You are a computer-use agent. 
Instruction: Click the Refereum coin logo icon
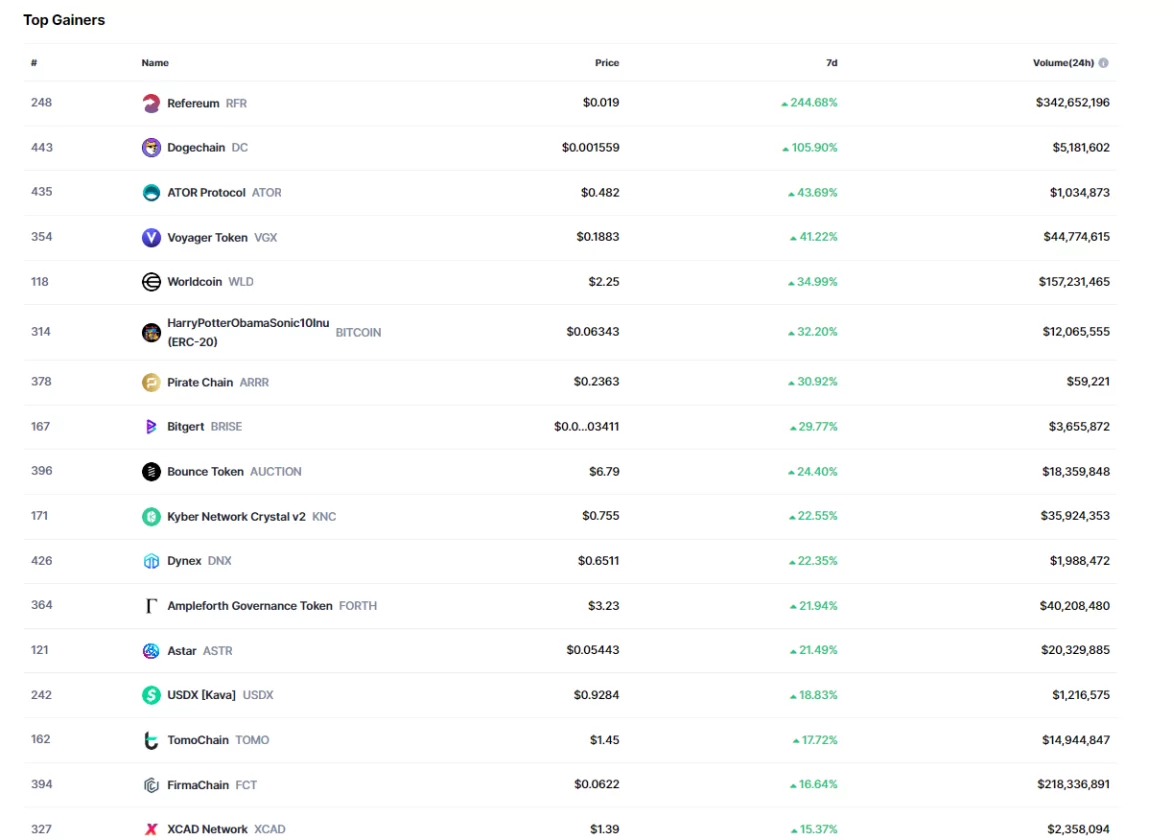(151, 103)
